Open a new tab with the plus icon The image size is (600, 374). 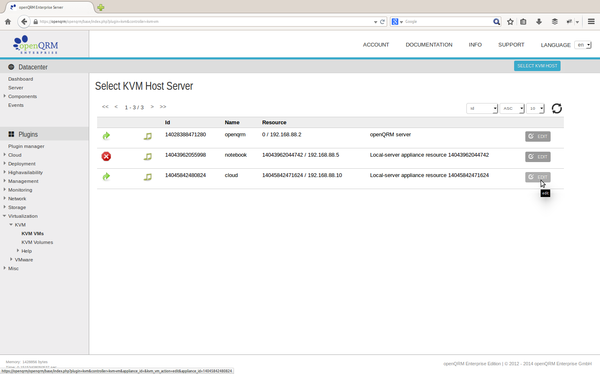point(101,7)
